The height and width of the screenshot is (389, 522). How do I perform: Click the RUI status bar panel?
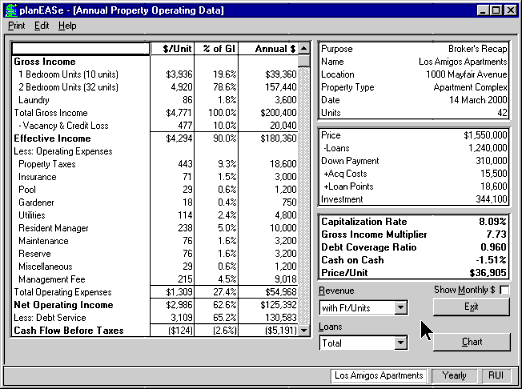click(x=496, y=376)
